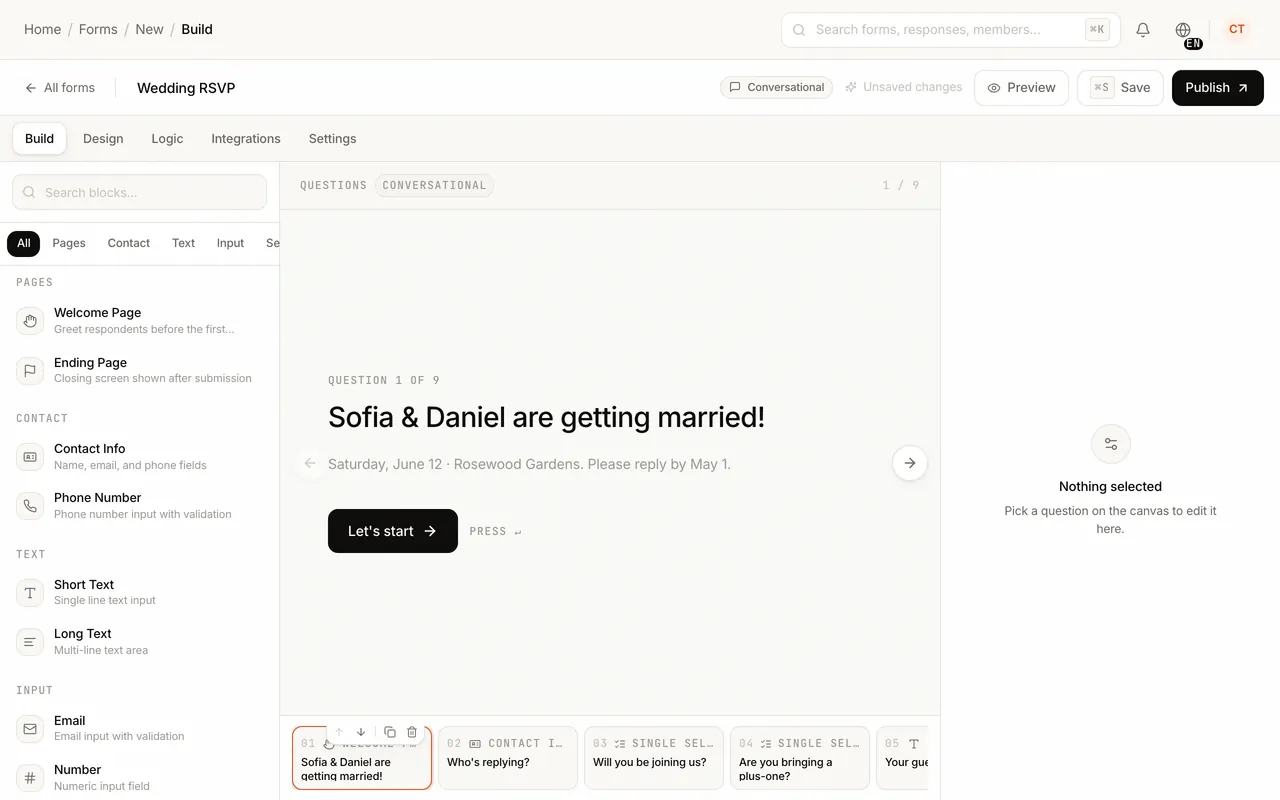This screenshot has width=1280, height=800.
Task: Select the Will you be joining us? card
Action: tap(654, 758)
